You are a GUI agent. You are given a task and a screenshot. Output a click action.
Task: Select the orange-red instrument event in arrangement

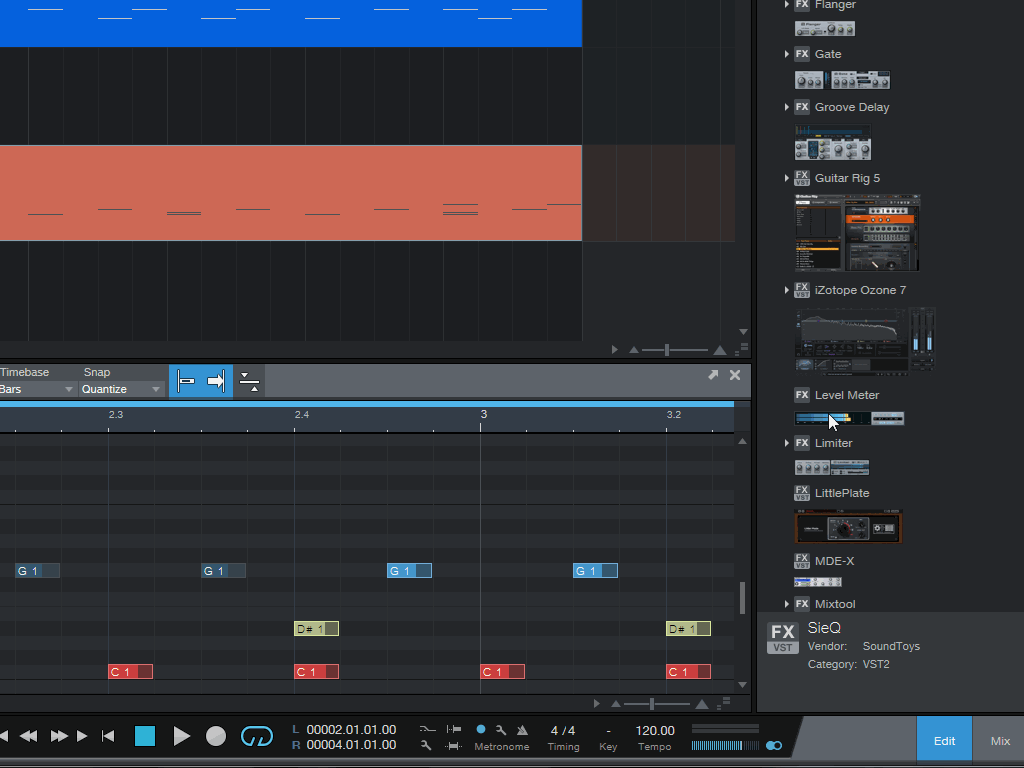click(x=291, y=193)
